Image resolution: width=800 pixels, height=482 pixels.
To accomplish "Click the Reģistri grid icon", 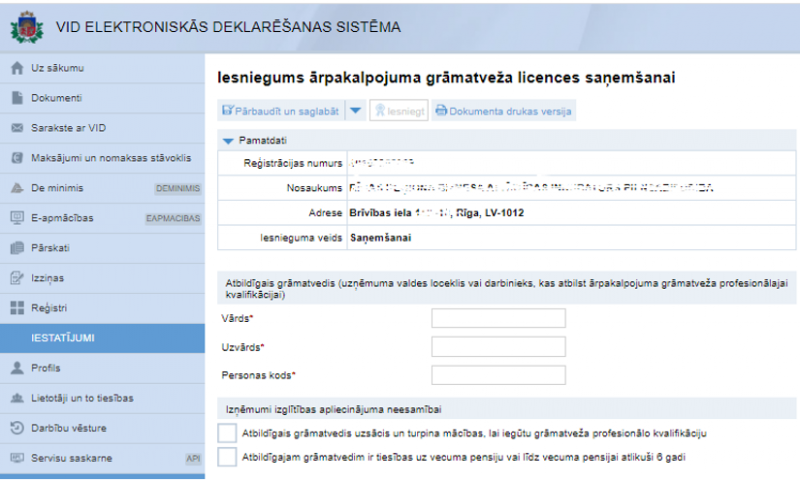I will (x=16, y=307).
